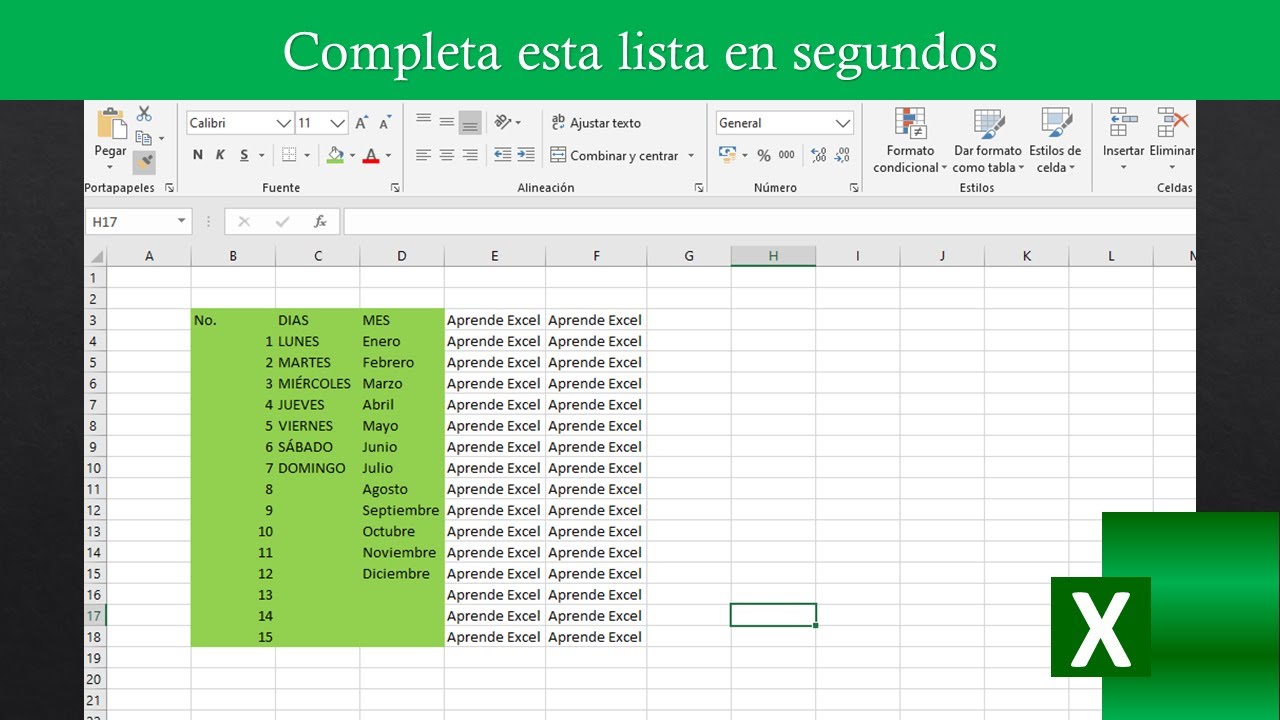Toggle underline (S) formatting
Viewport: 1280px width, 720px height.
click(244, 155)
